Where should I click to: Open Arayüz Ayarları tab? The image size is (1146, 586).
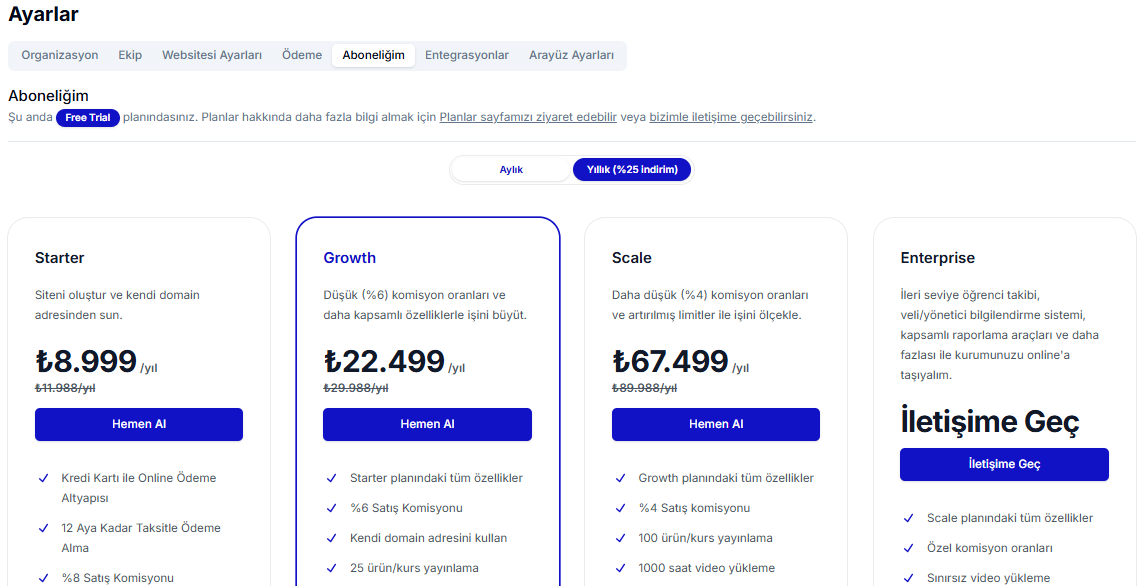pos(571,55)
